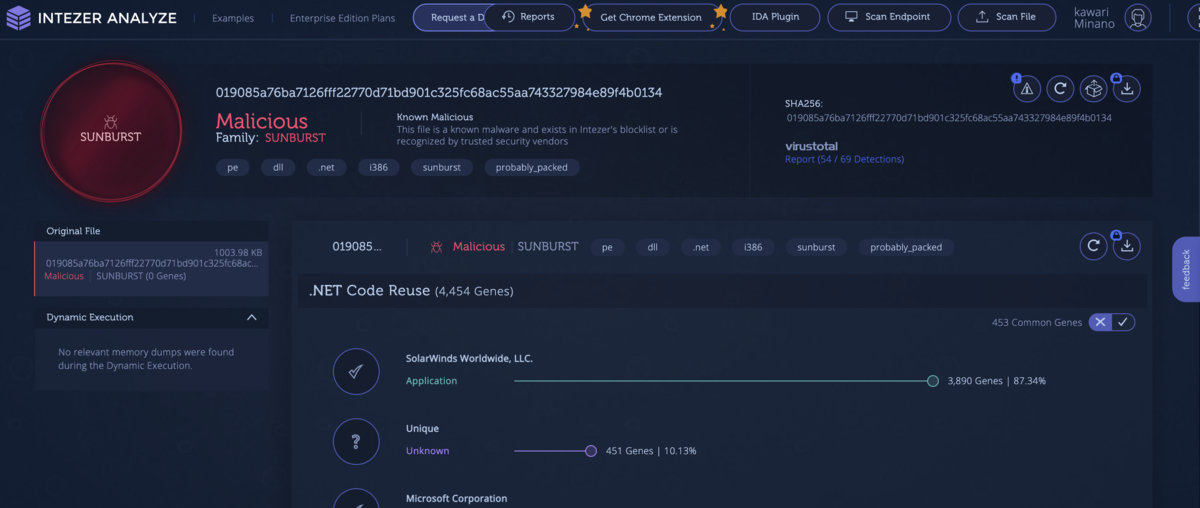Click the .NET Code Reuse heading
Viewport: 1200px width, 508px height.
tap(411, 291)
